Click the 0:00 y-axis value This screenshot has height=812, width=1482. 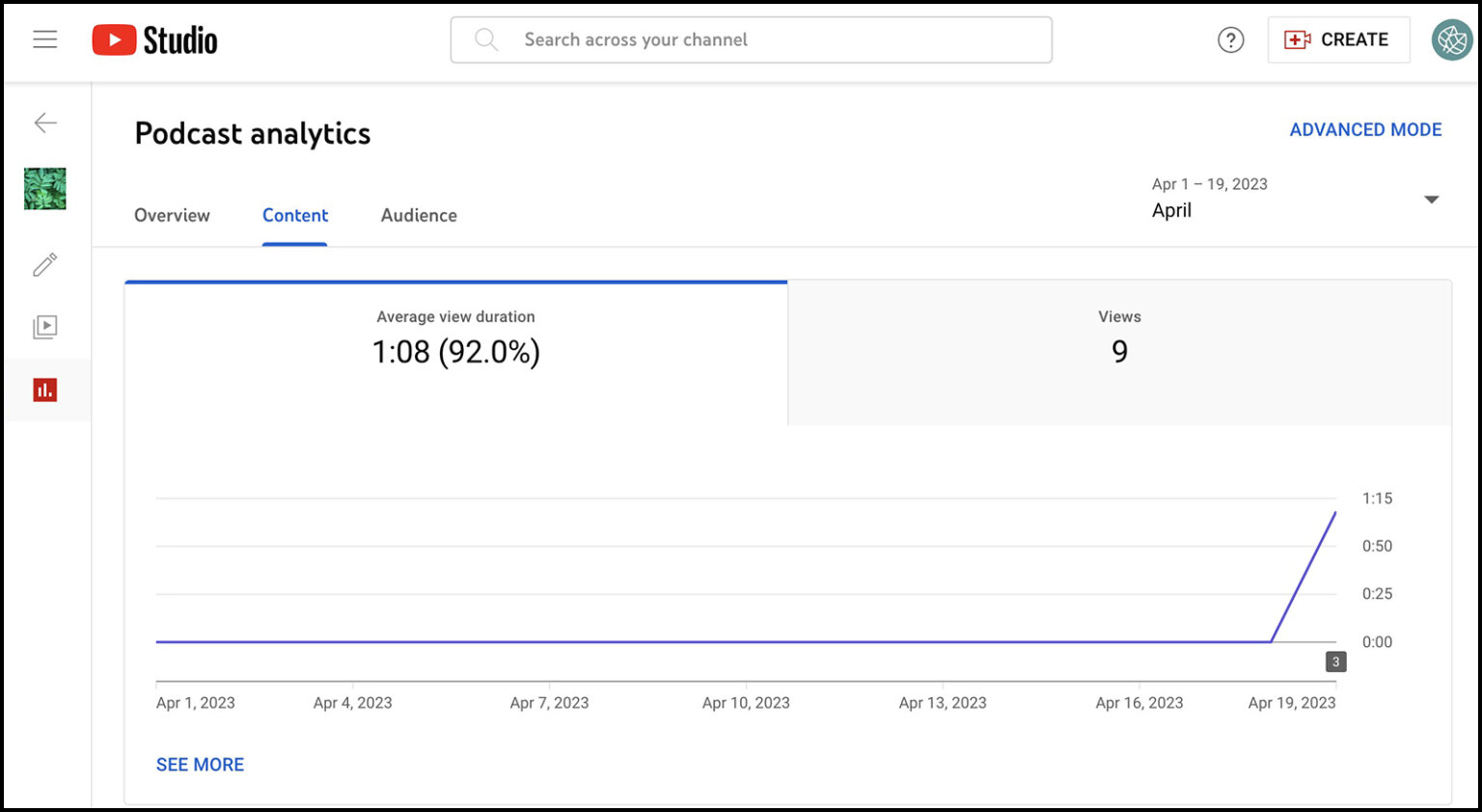1377,642
